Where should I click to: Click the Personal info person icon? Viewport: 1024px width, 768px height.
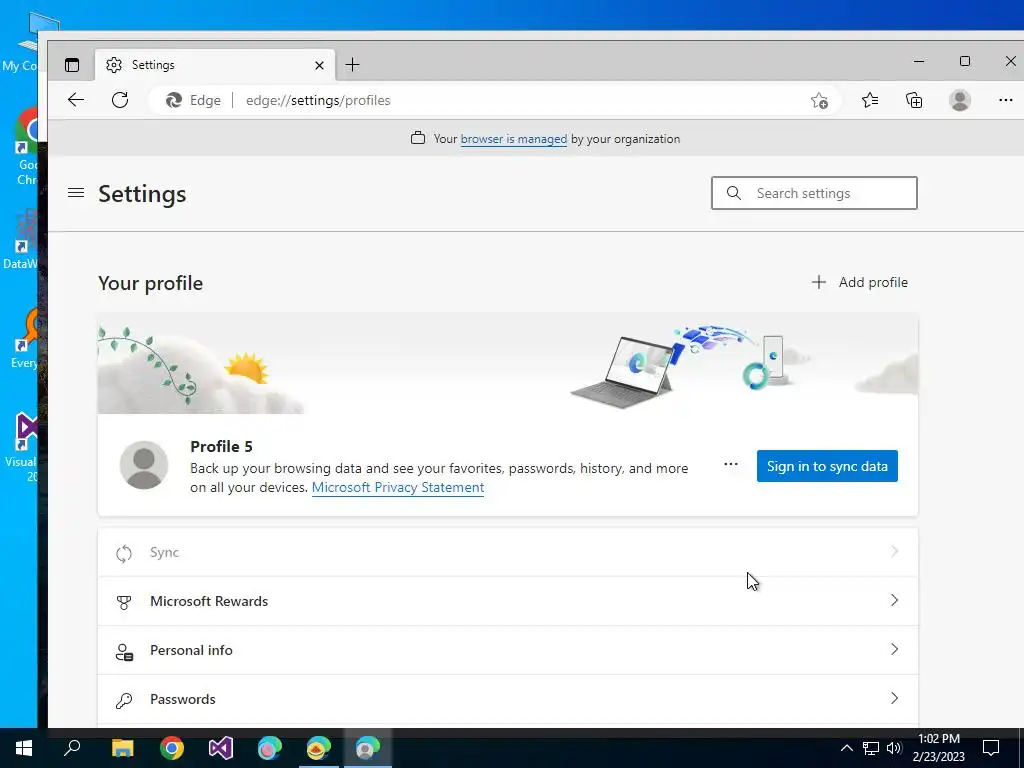[124, 651]
